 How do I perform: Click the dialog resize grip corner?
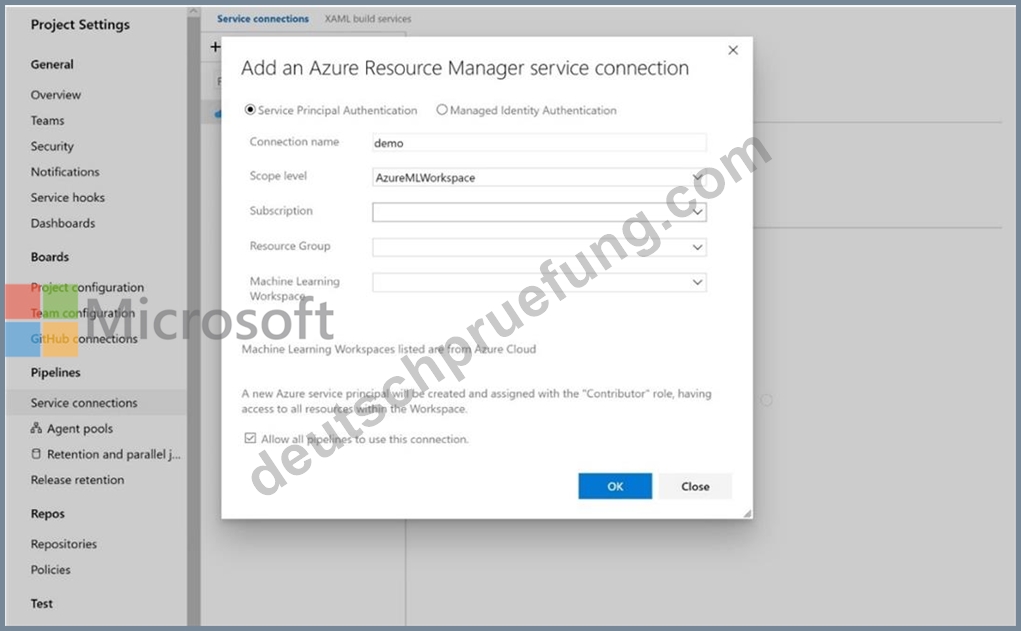click(x=747, y=513)
